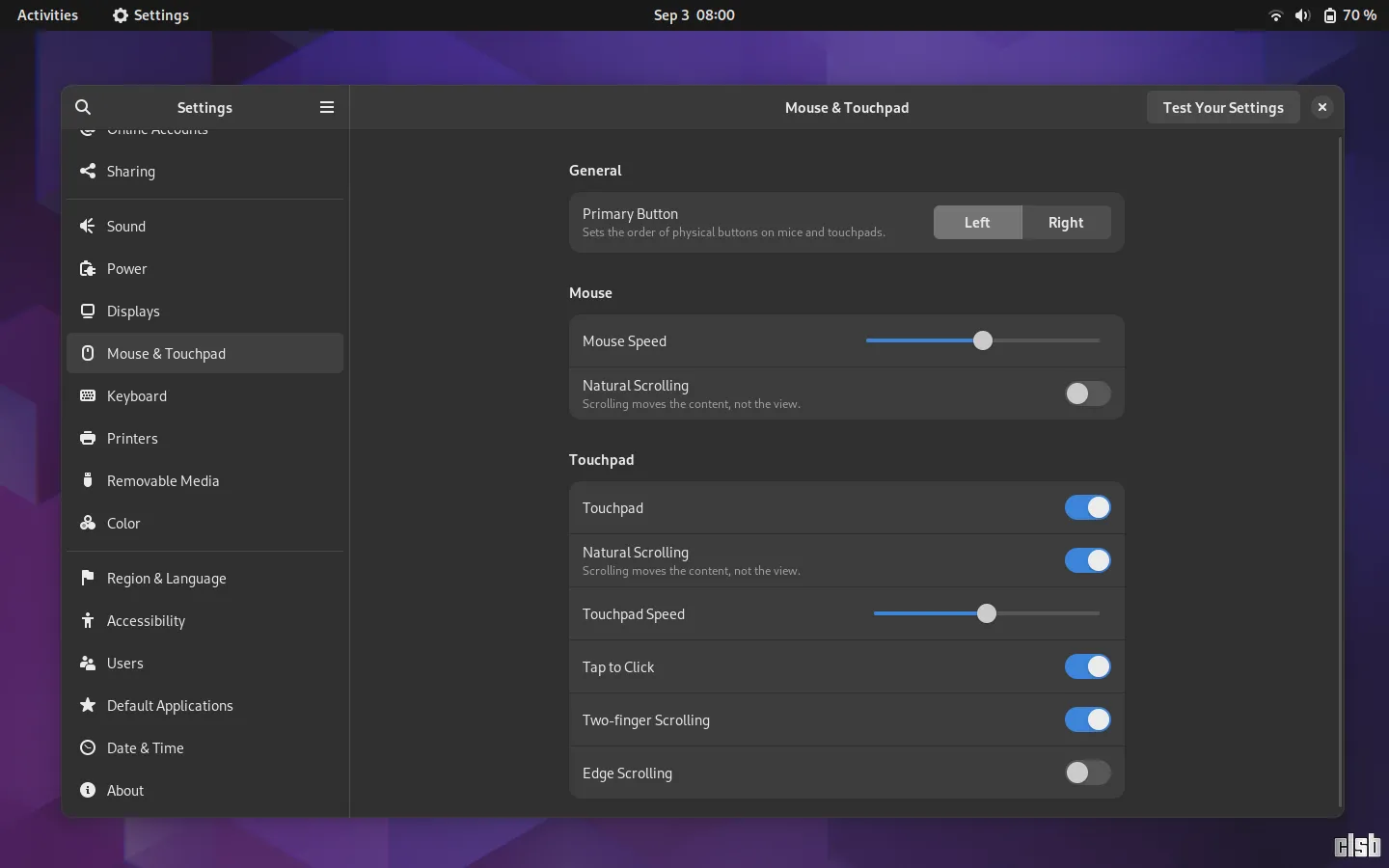Turn off the Touchpad switch

tap(1087, 507)
